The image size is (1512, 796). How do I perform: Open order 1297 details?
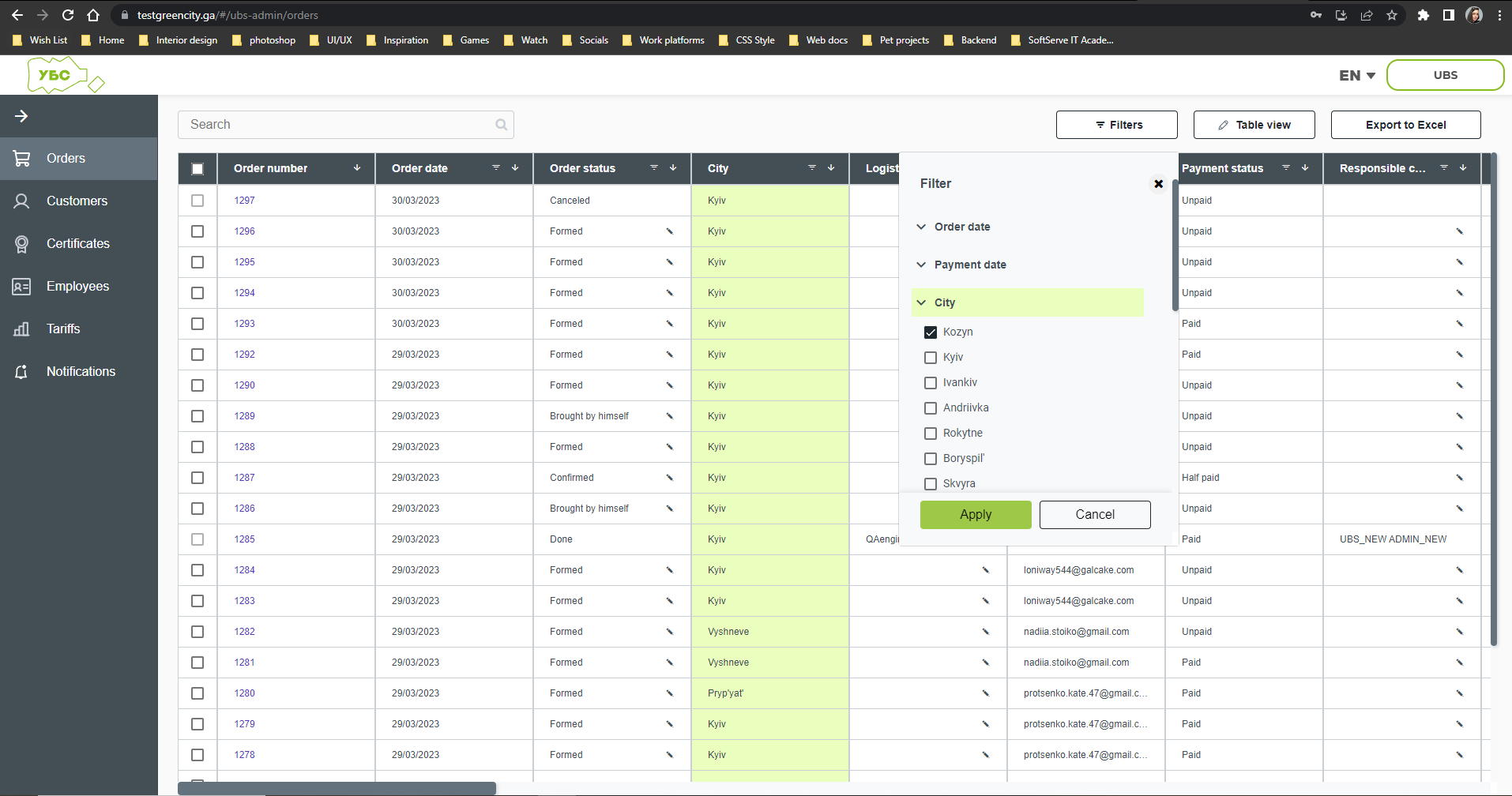[x=244, y=200]
